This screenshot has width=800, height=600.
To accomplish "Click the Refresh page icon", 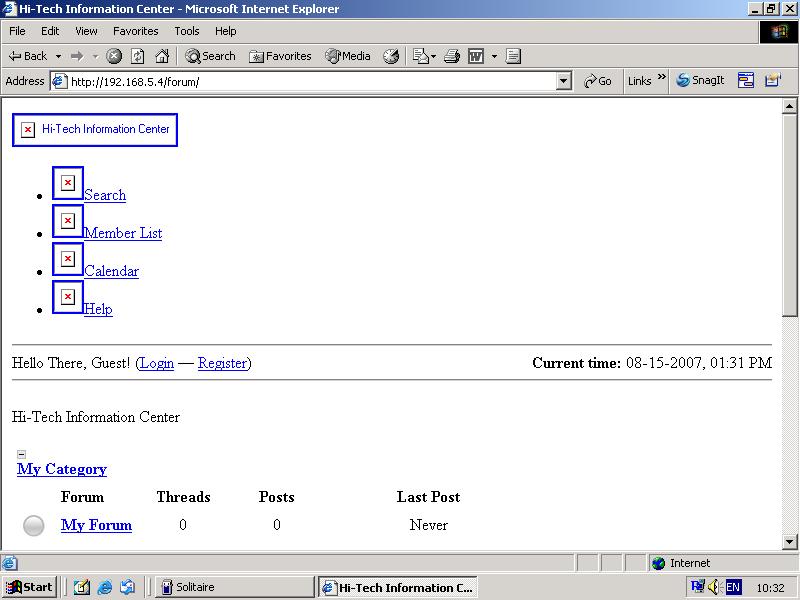I will 138,56.
